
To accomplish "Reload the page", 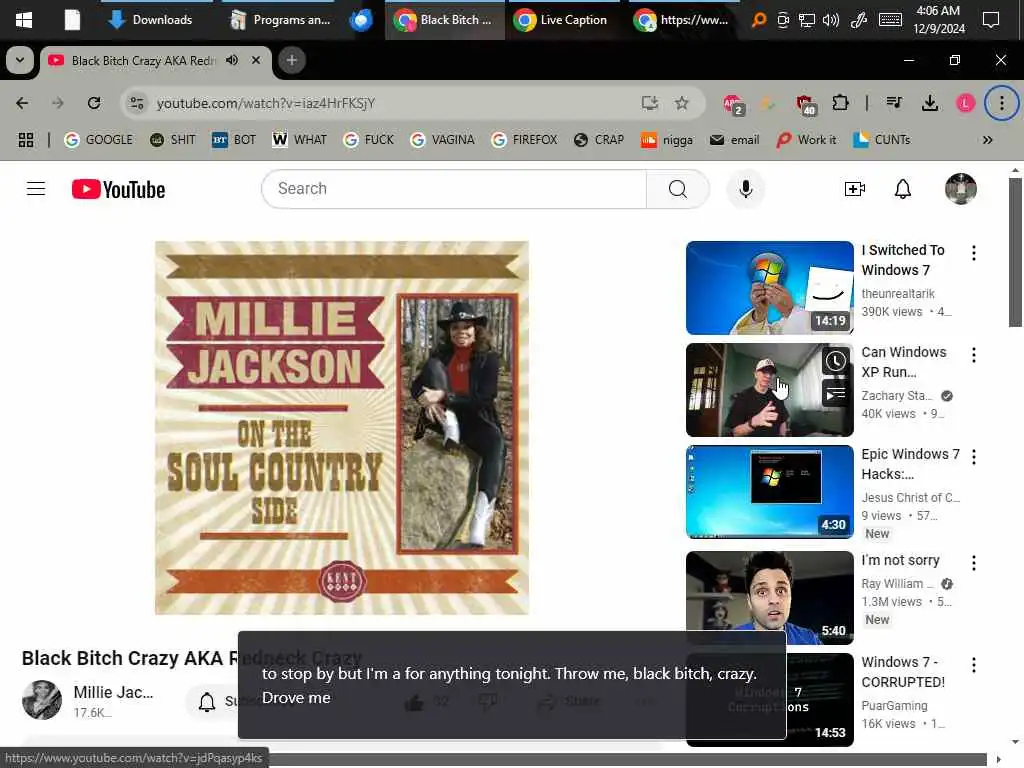I will tap(94, 103).
